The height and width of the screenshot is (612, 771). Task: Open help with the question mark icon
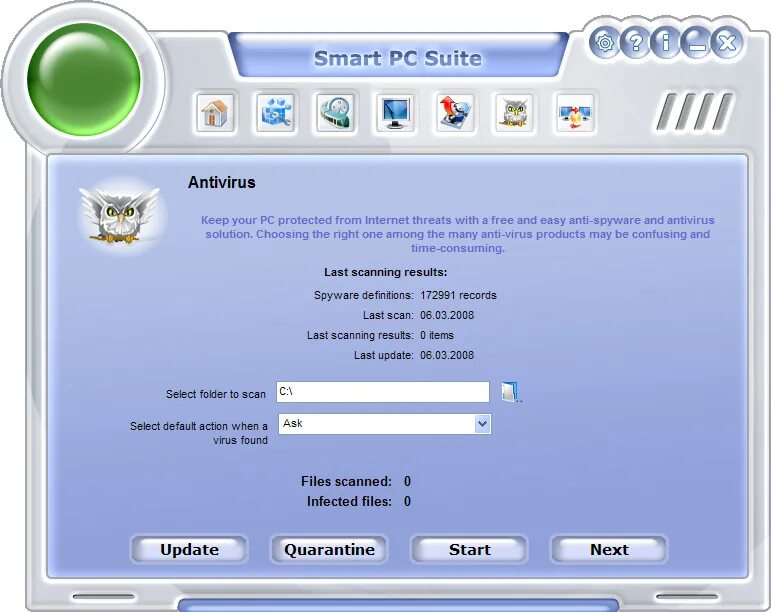tap(635, 43)
